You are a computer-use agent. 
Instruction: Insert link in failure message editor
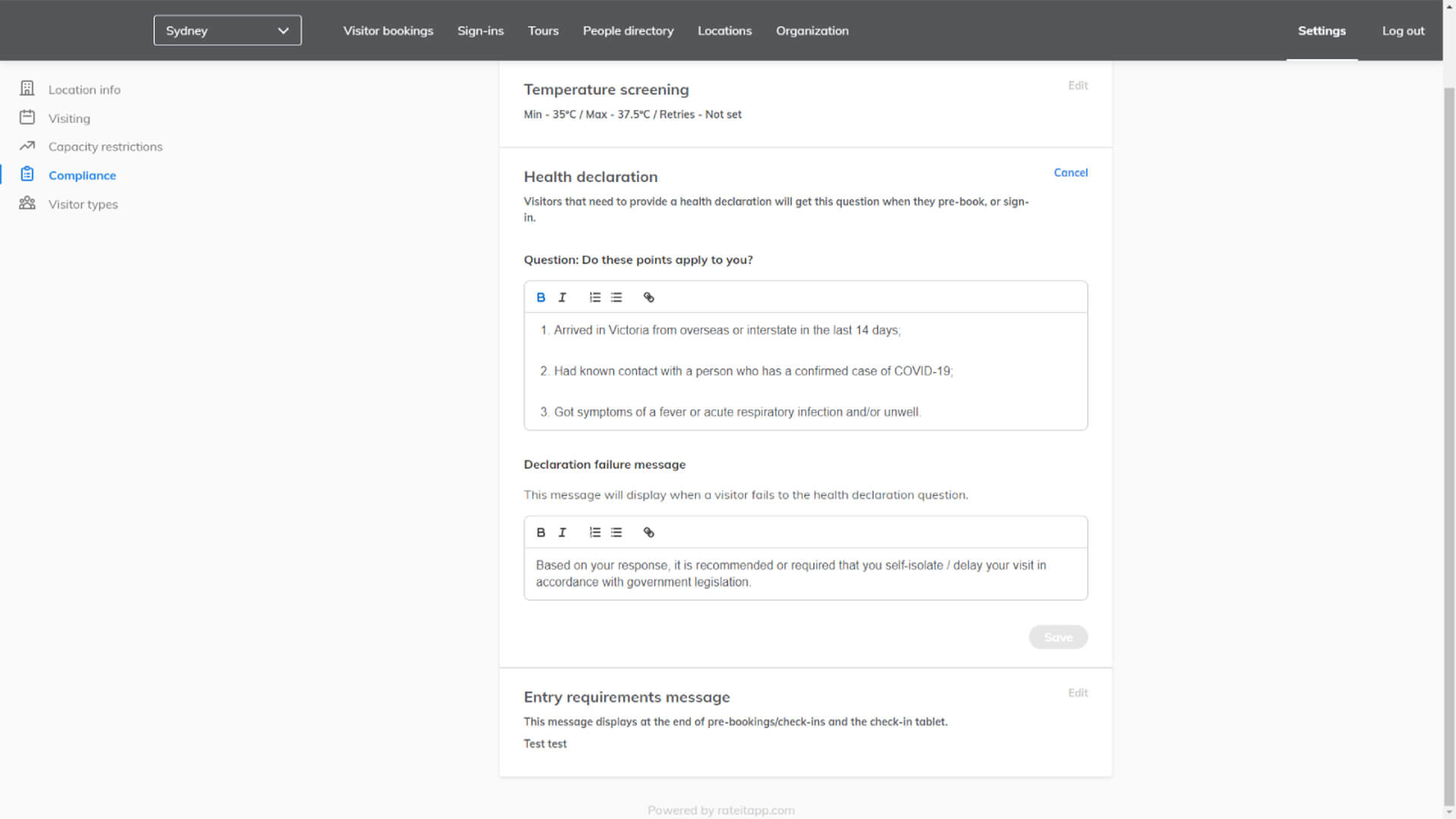pyautogui.click(x=648, y=532)
